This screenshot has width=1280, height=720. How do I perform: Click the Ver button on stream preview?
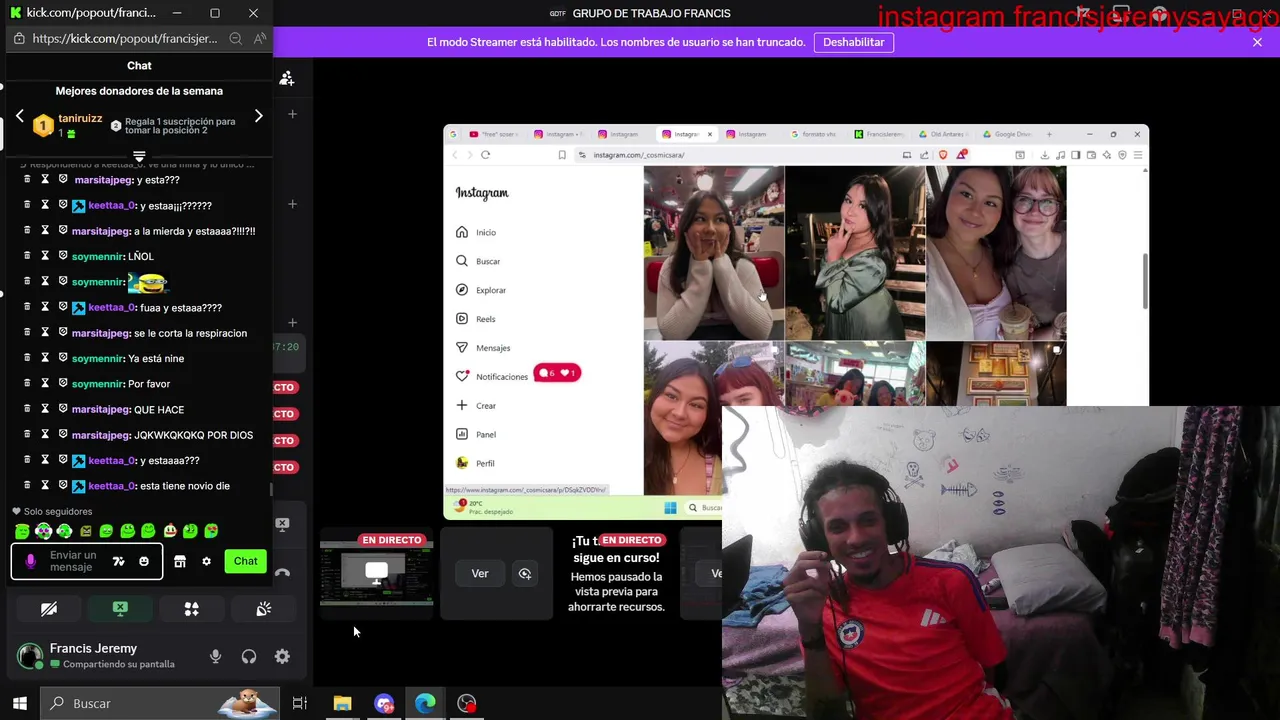480,573
